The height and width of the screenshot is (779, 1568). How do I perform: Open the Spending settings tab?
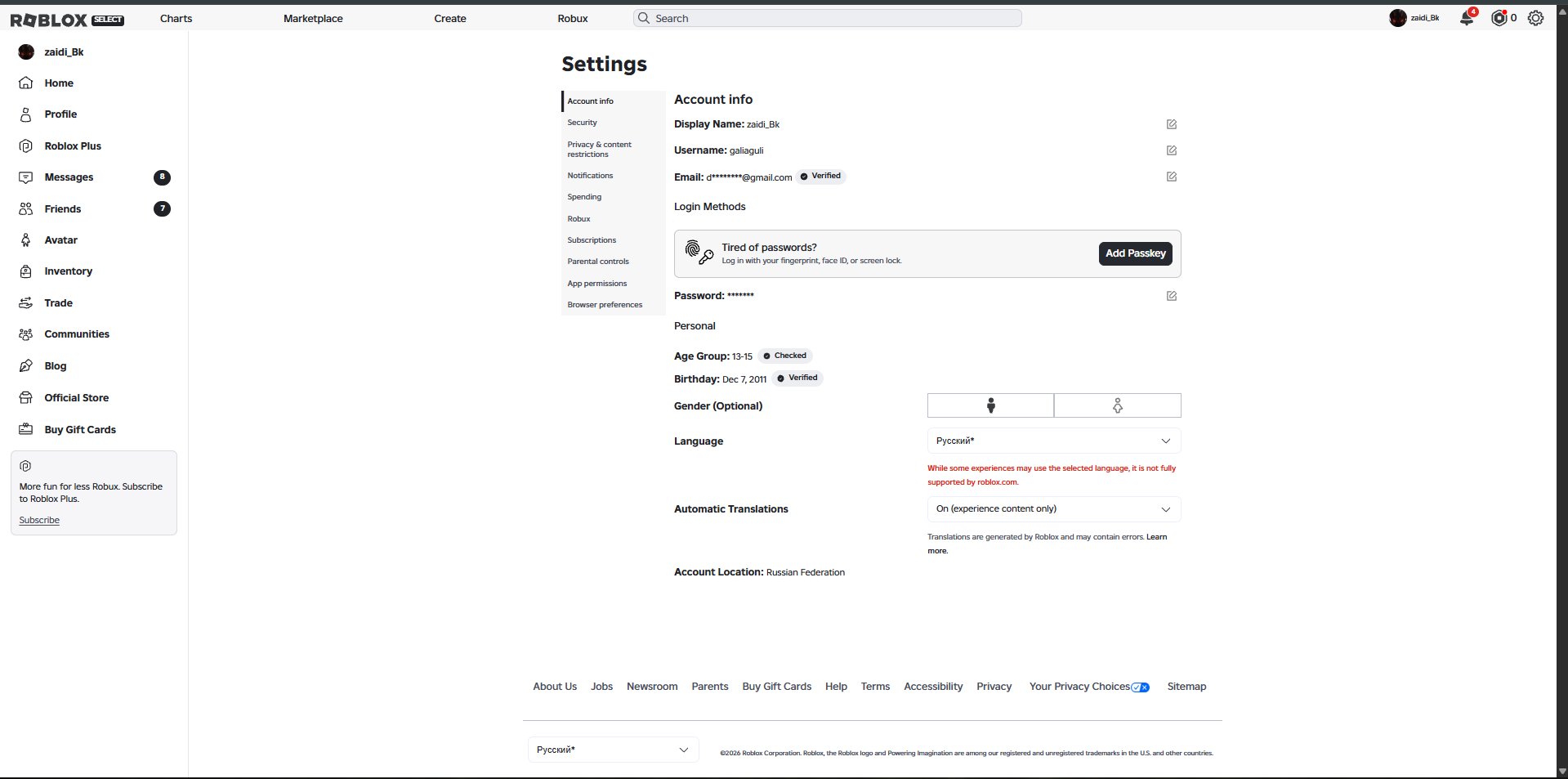pyautogui.click(x=614, y=197)
